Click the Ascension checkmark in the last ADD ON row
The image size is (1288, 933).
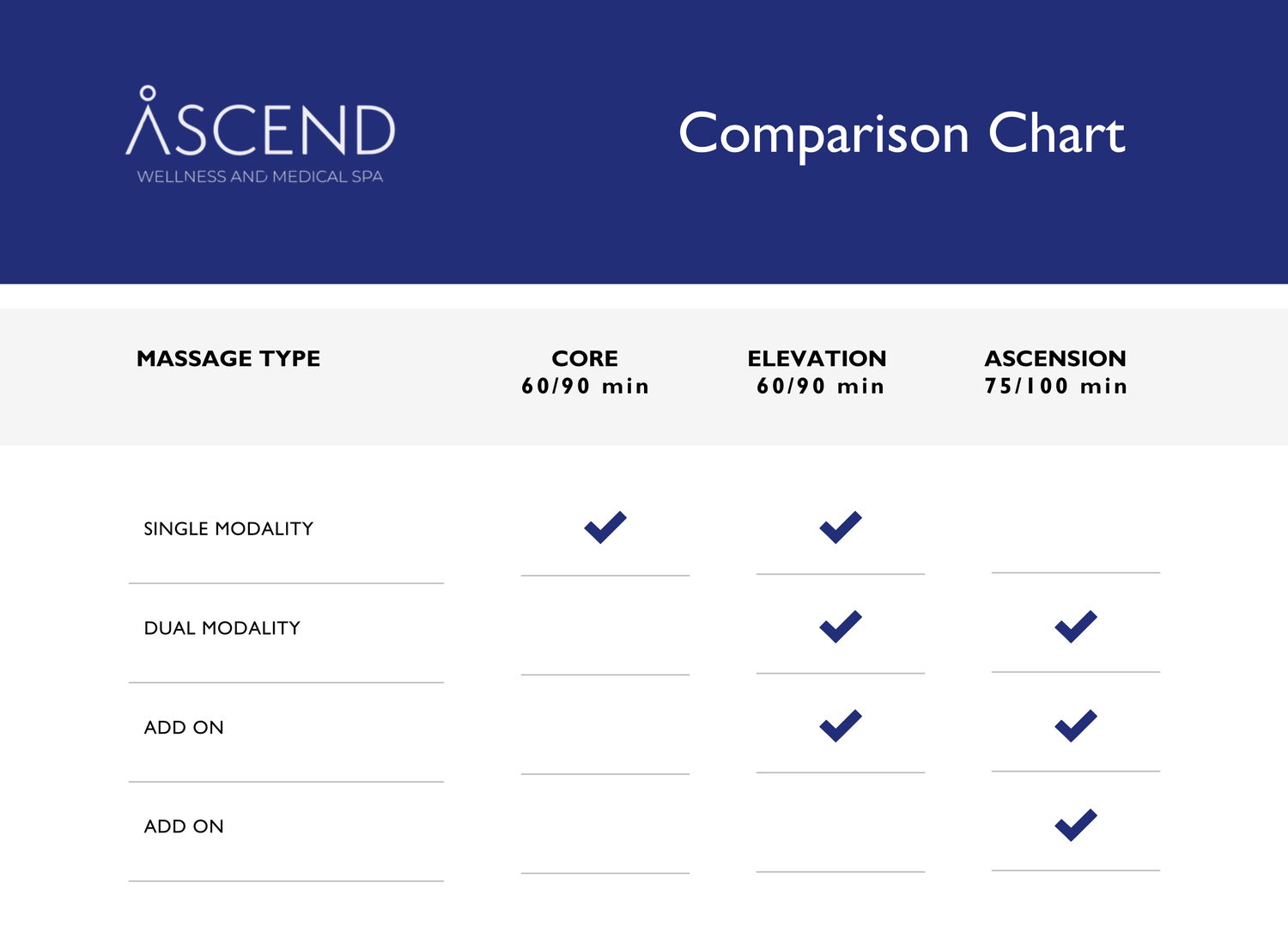click(1076, 825)
